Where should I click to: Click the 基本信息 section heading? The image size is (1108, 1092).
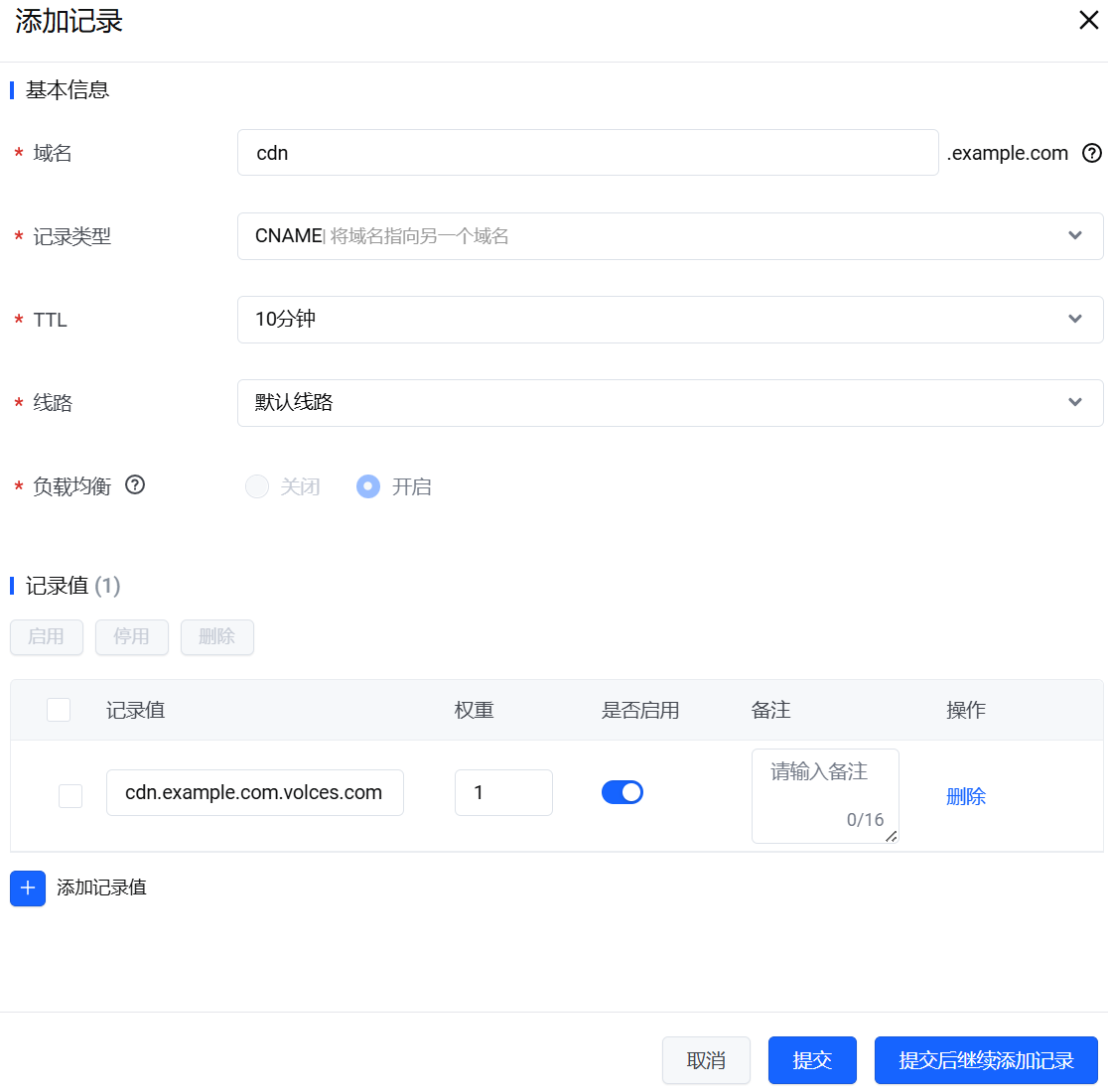(68, 89)
